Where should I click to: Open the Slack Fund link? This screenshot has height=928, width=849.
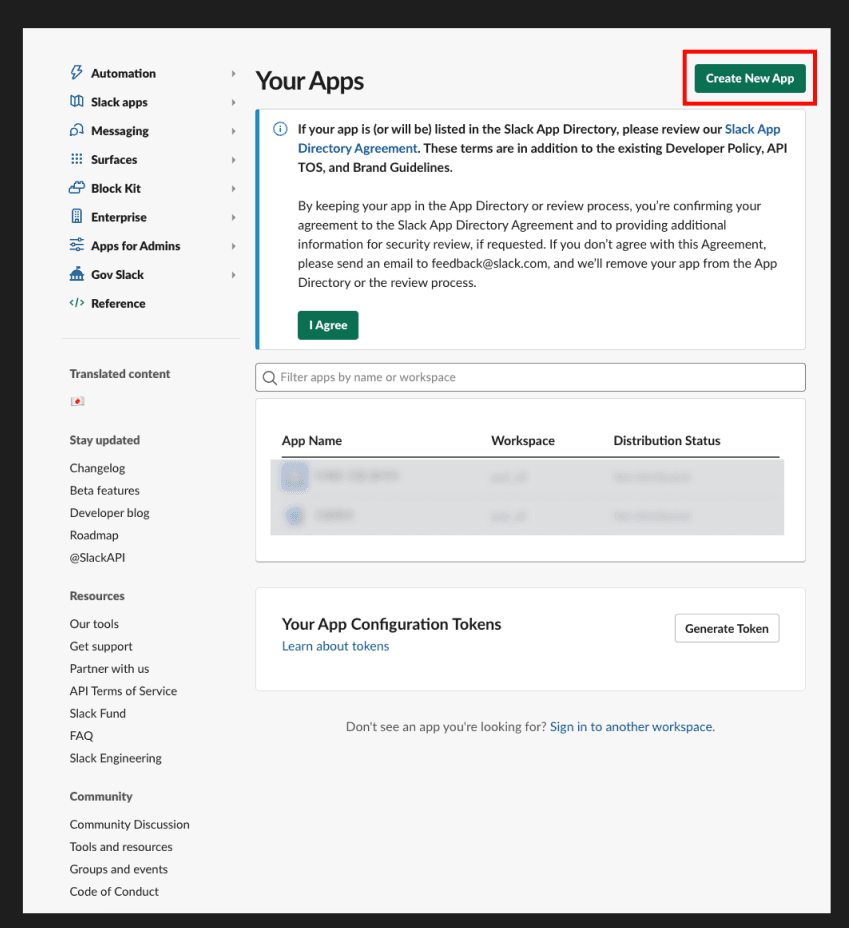98,713
